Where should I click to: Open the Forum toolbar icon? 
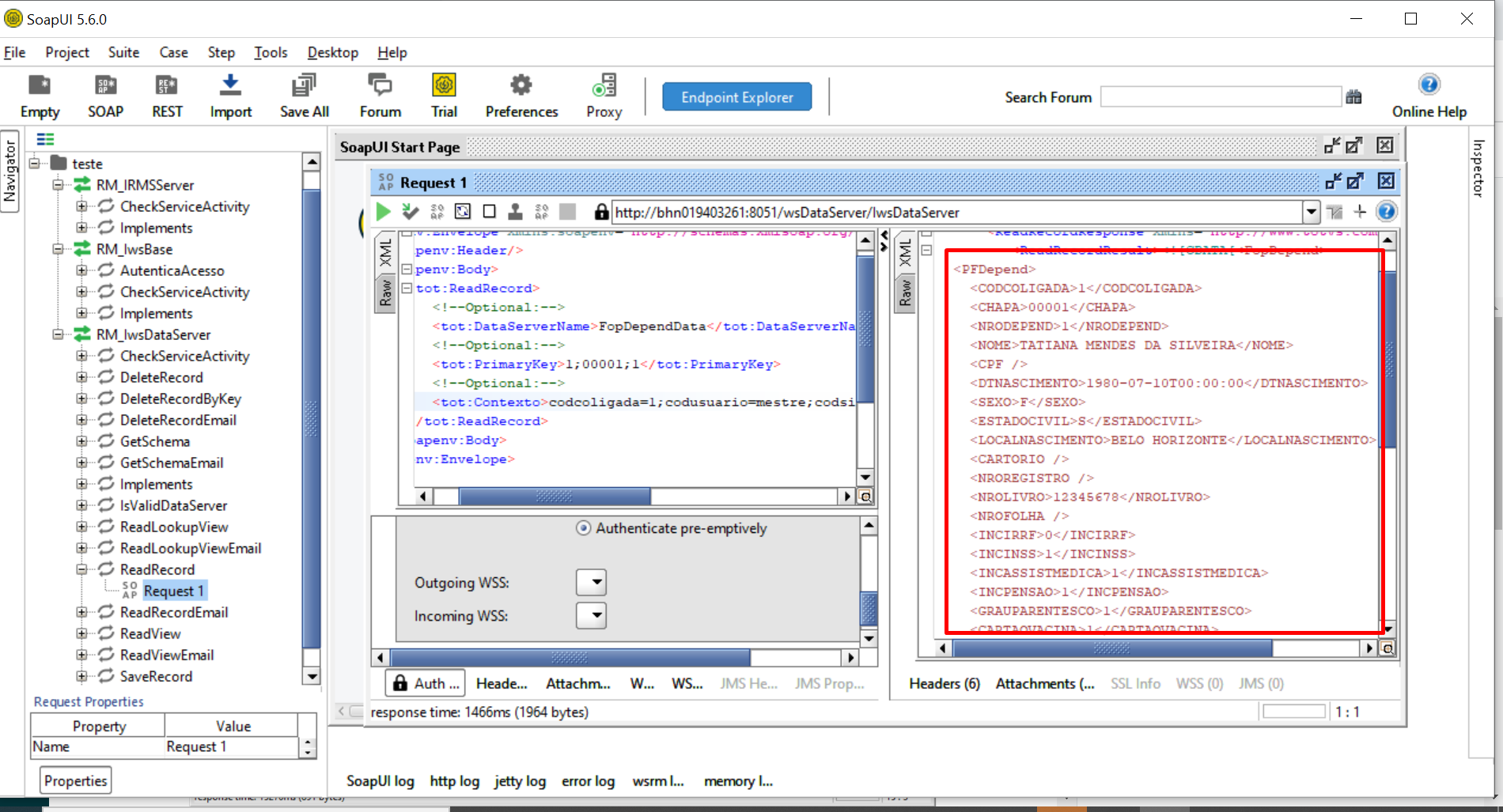380,96
